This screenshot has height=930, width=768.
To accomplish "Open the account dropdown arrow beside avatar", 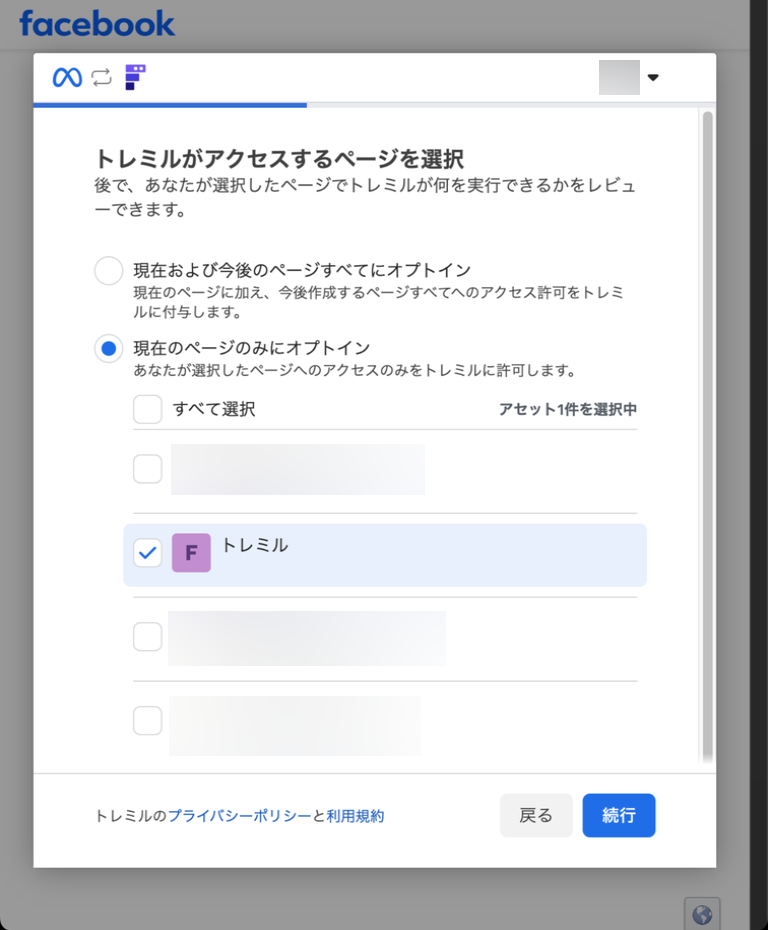I will click(653, 78).
